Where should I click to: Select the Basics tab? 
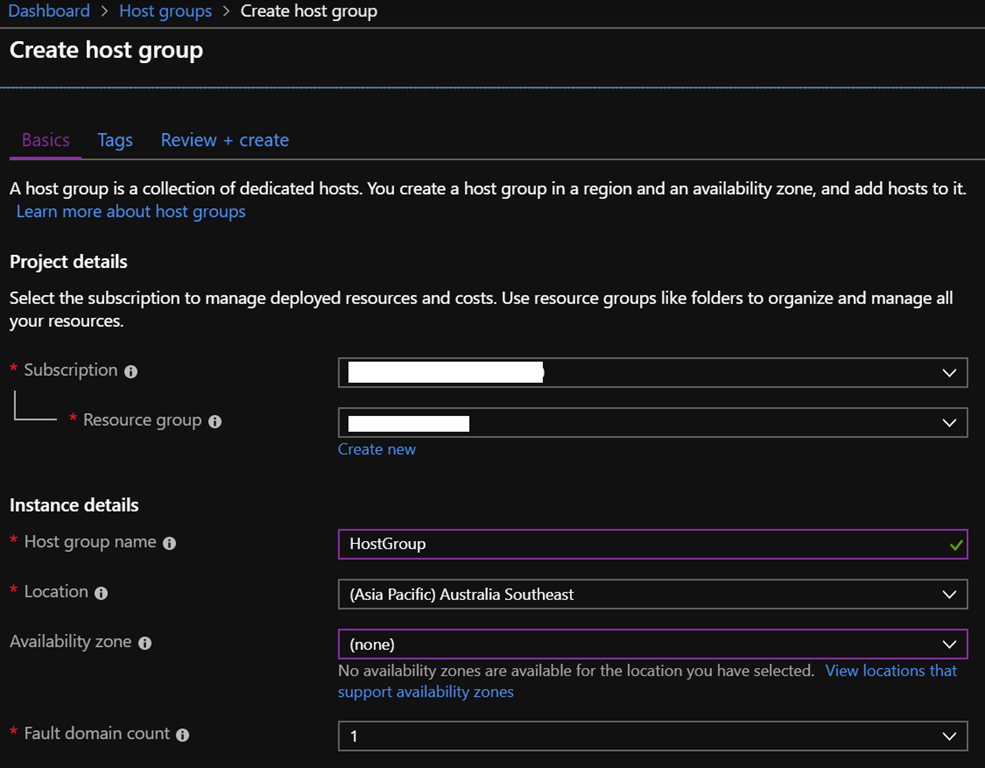point(46,140)
